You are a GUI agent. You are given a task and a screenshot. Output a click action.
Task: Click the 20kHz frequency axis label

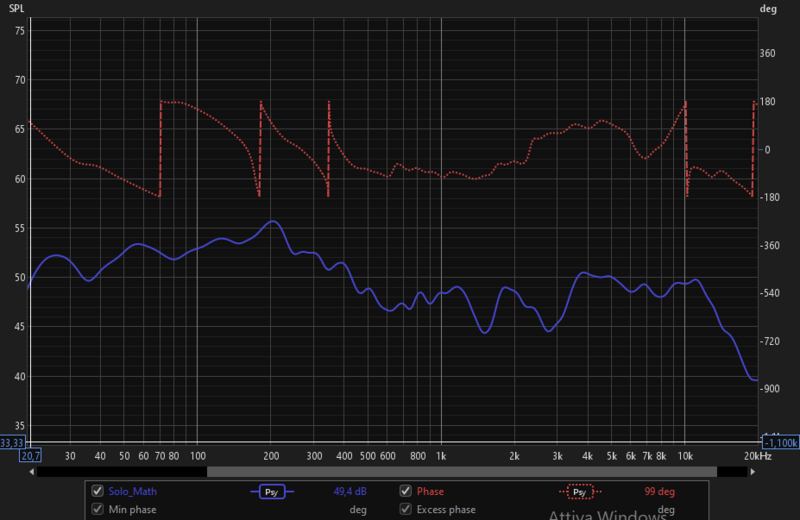tap(758, 456)
